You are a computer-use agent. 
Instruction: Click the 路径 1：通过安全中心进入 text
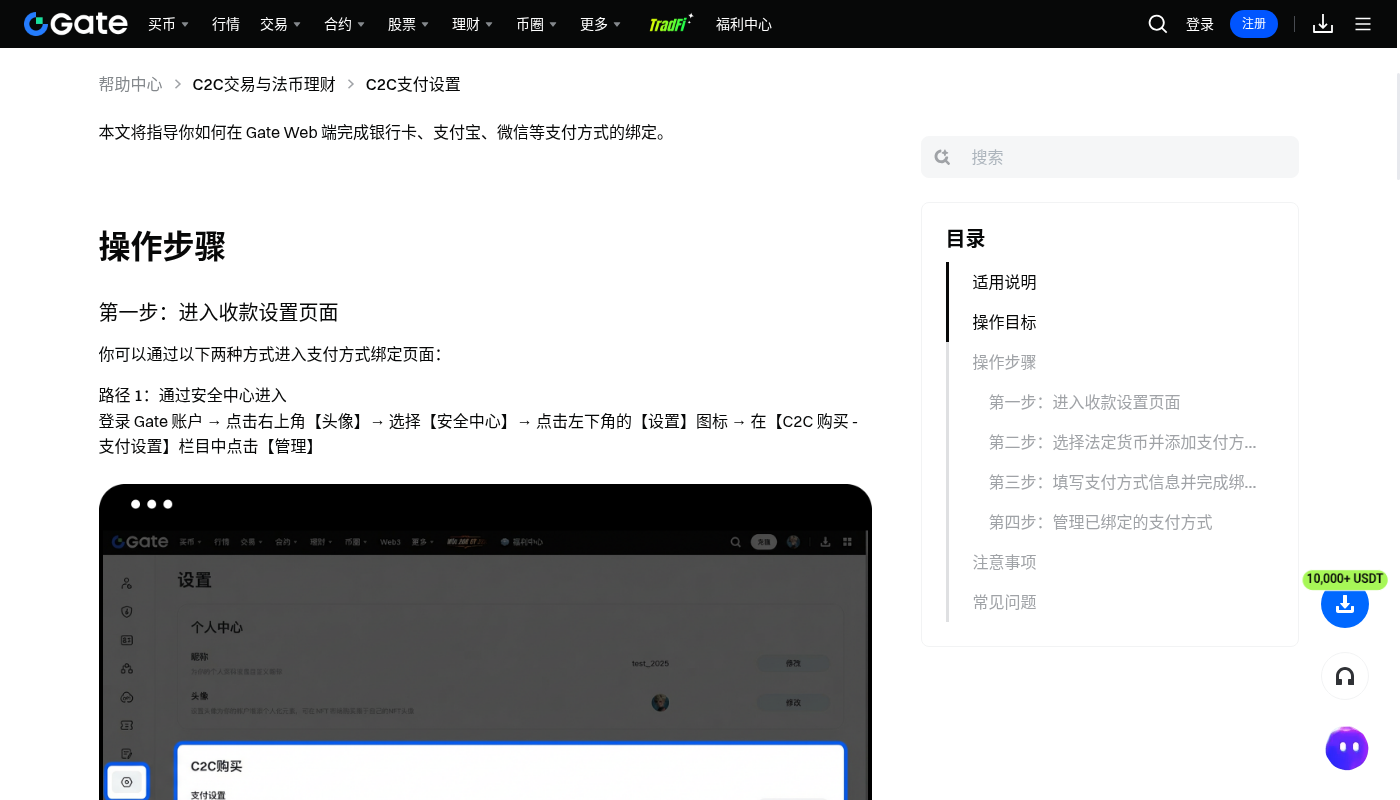point(192,395)
